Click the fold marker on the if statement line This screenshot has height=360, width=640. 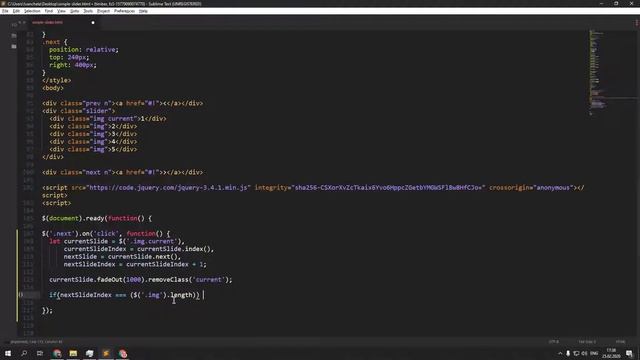pyautogui.click(x=21, y=295)
